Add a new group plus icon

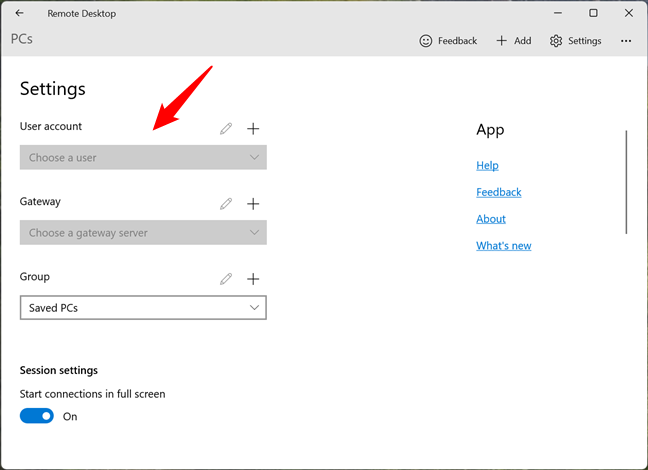click(253, 279)
